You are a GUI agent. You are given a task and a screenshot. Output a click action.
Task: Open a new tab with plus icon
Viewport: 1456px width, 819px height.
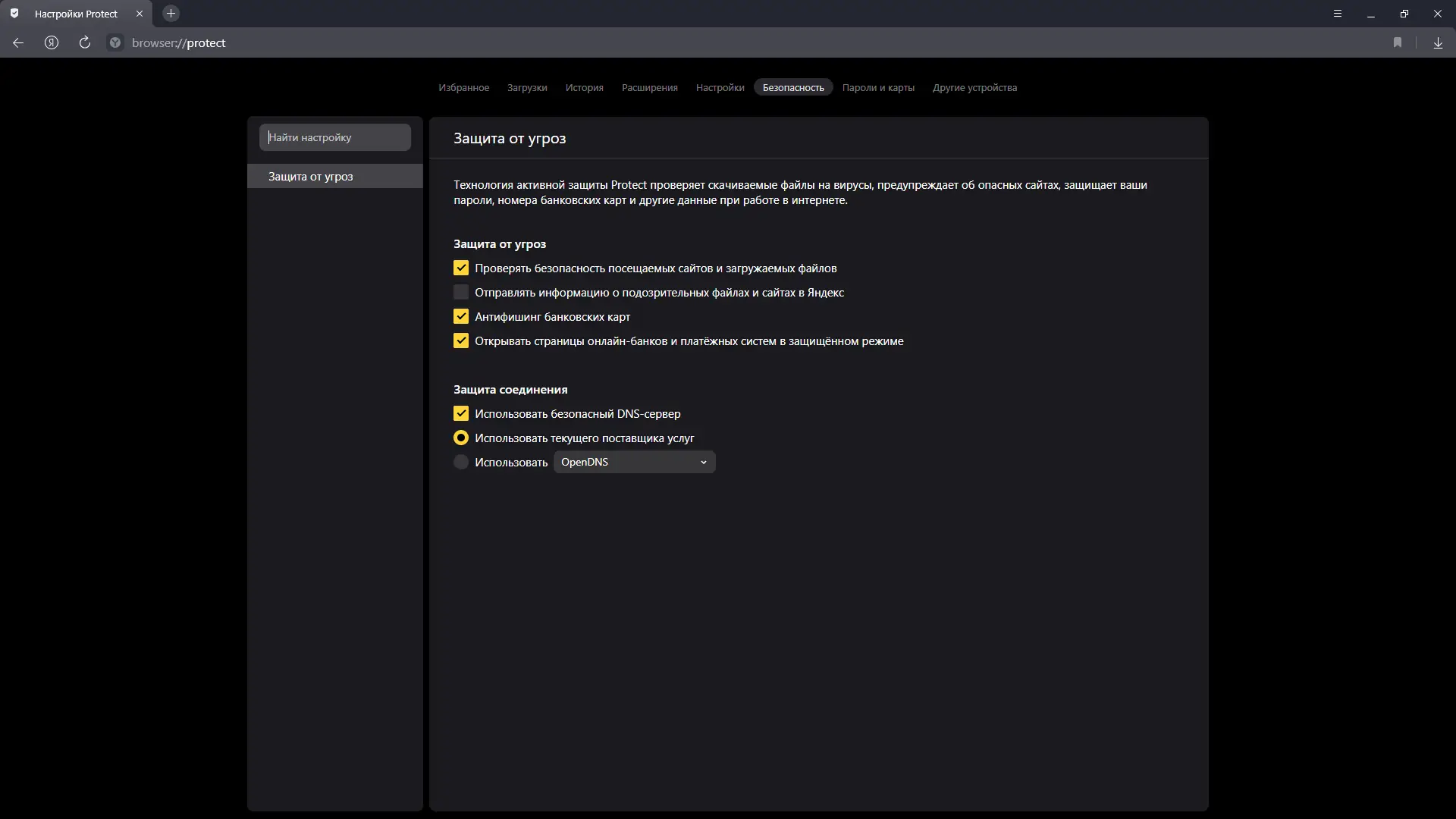point(171,14)
